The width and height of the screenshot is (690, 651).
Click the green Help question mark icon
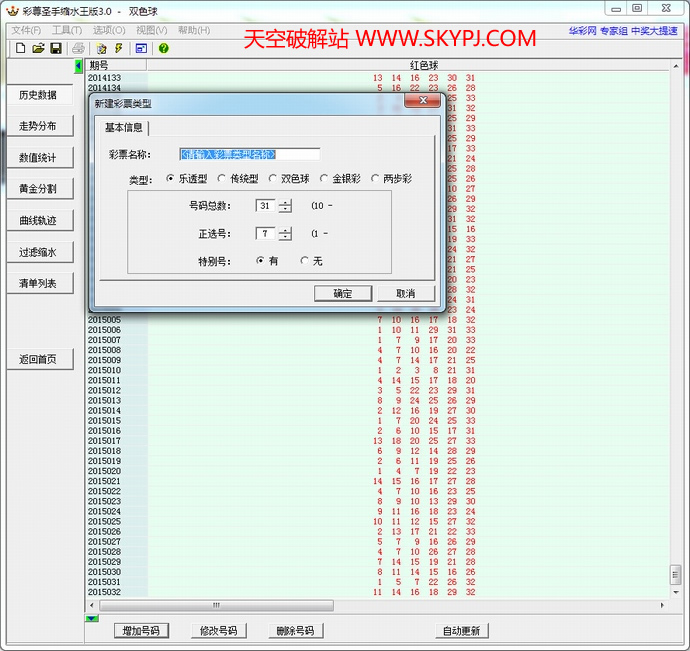pos(163,48)
